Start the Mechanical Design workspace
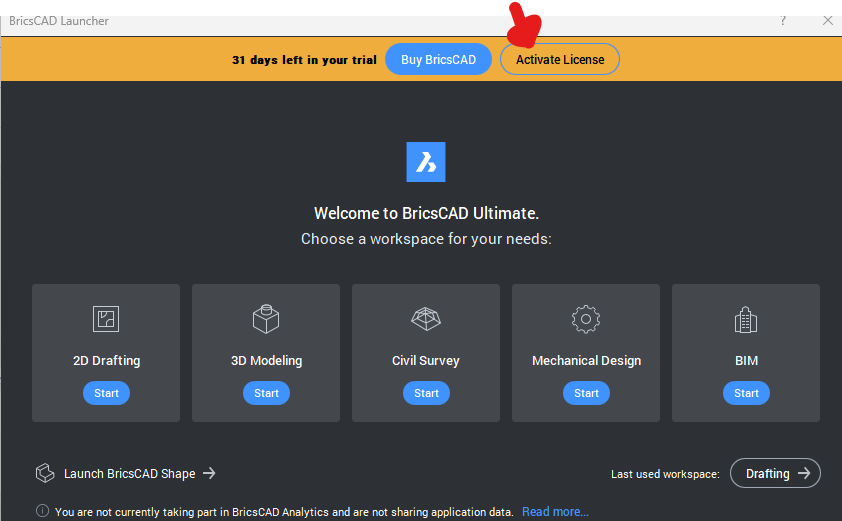The image size is (842, 521). pyautogui.click(x=586, y=393)
